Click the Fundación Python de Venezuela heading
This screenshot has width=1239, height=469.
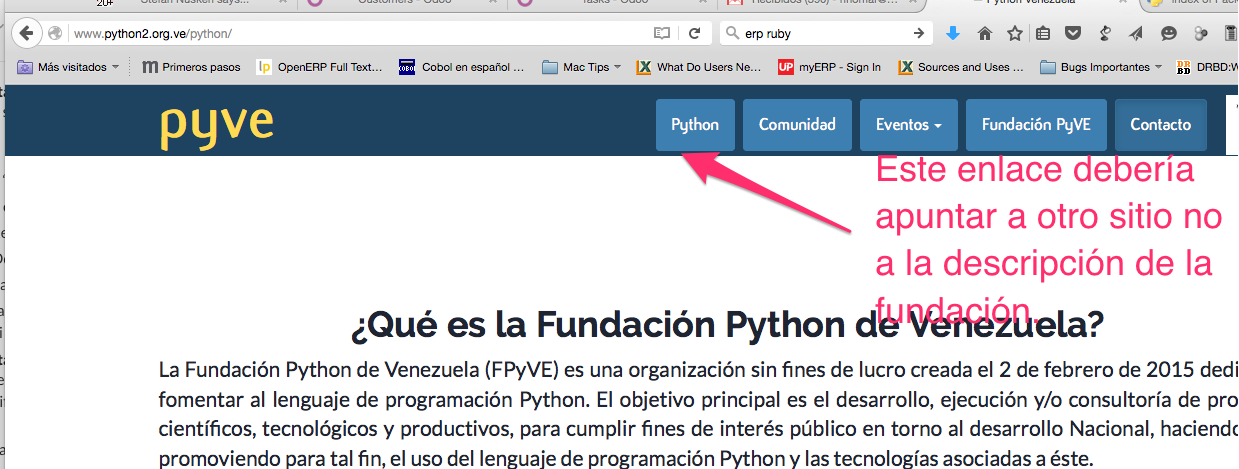click(727, 324)
